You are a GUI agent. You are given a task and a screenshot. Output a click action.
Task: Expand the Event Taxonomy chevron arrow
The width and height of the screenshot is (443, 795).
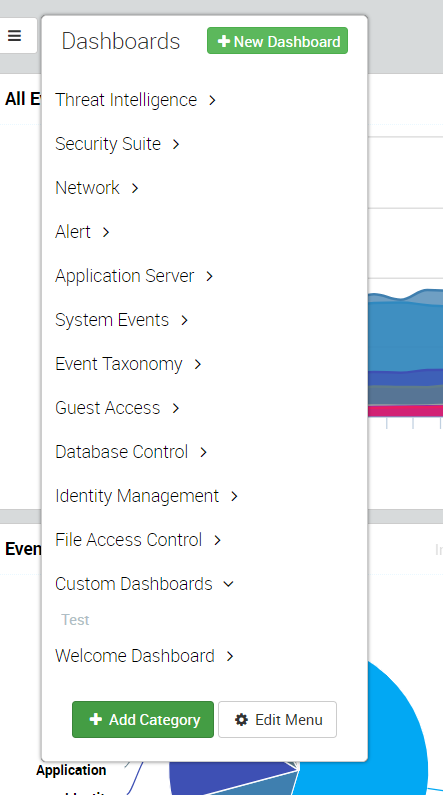click(x=197, y=364)
